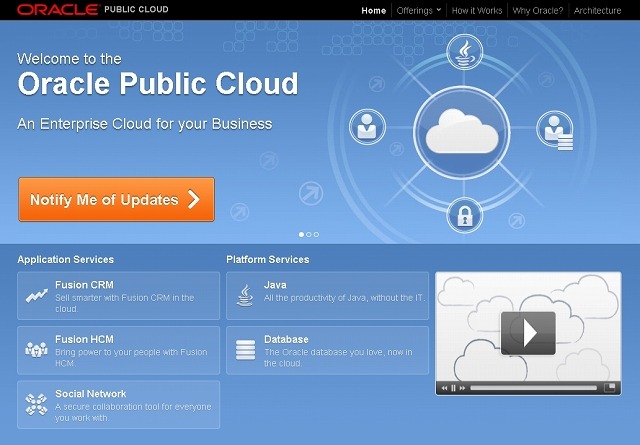Select the second carousel dot indicator
The height and width of the screenshot is (445, 640).
[309, 234]
